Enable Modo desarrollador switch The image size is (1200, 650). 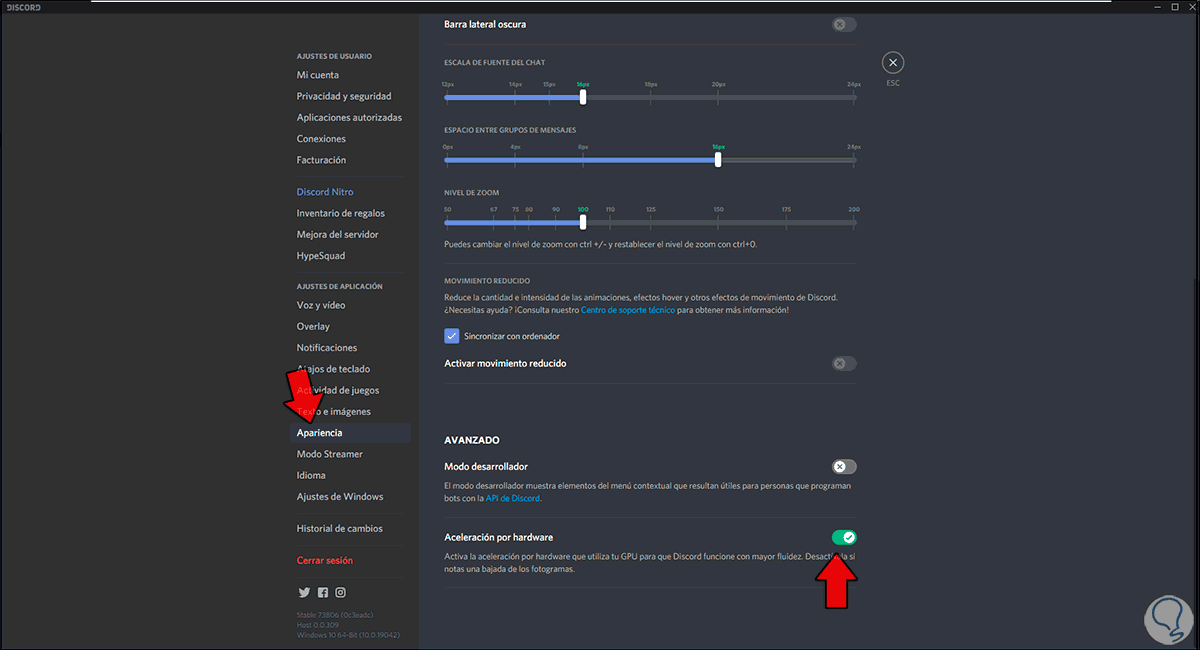click(x=844, y=466)
